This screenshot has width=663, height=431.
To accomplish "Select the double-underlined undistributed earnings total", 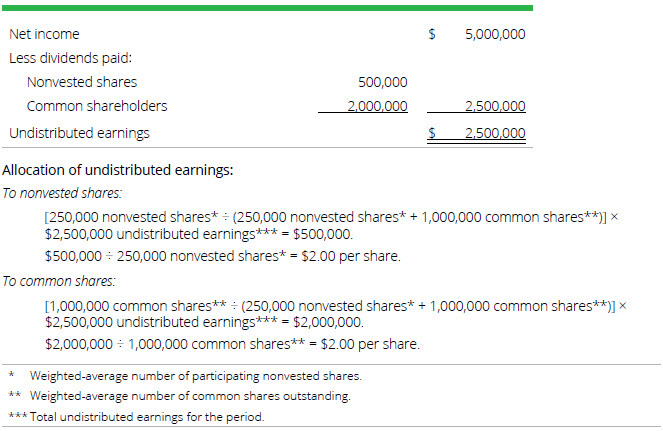I will coord(495,132).
